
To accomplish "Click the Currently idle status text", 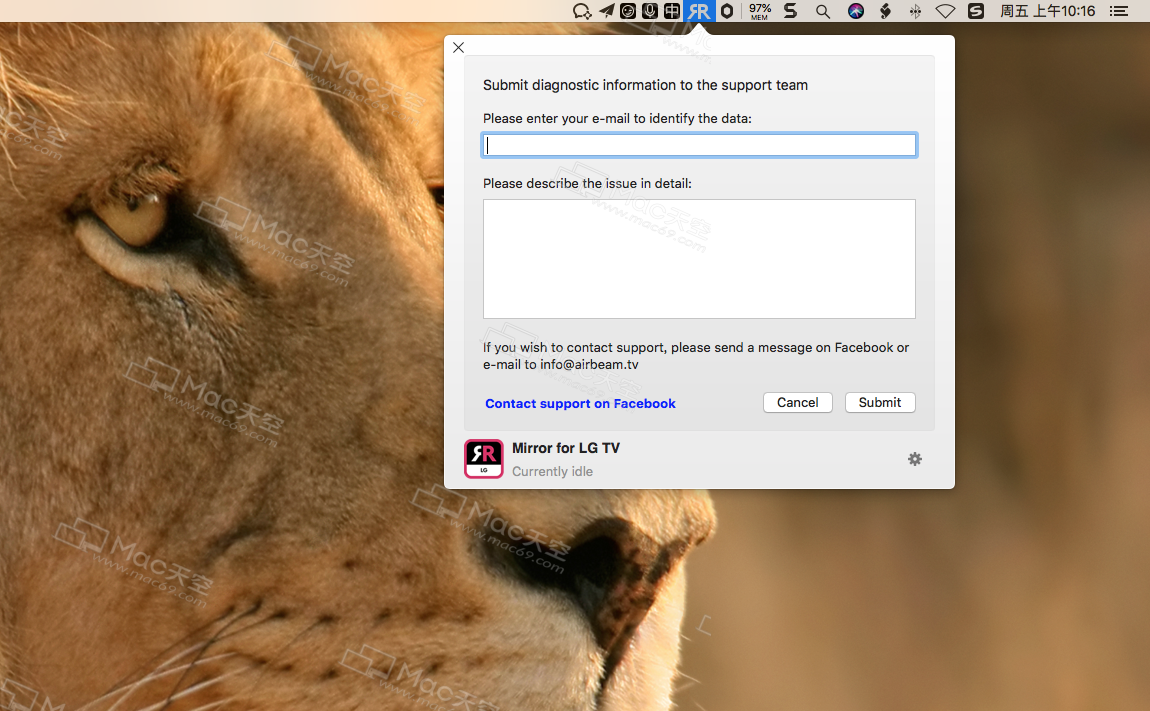I will coord(552,472).
